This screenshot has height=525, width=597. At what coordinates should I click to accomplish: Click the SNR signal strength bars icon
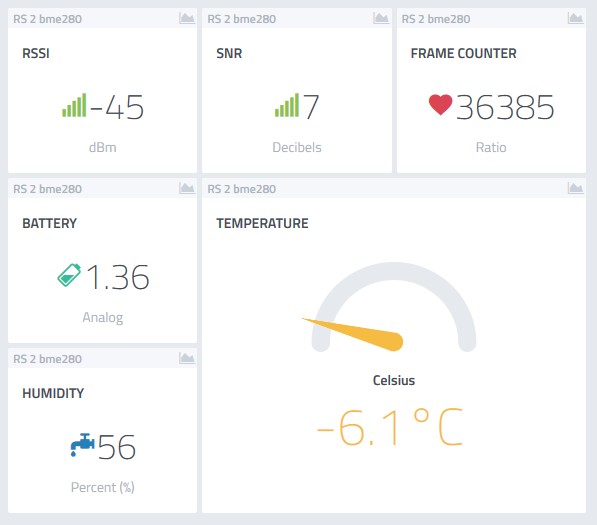coord(287,105)
